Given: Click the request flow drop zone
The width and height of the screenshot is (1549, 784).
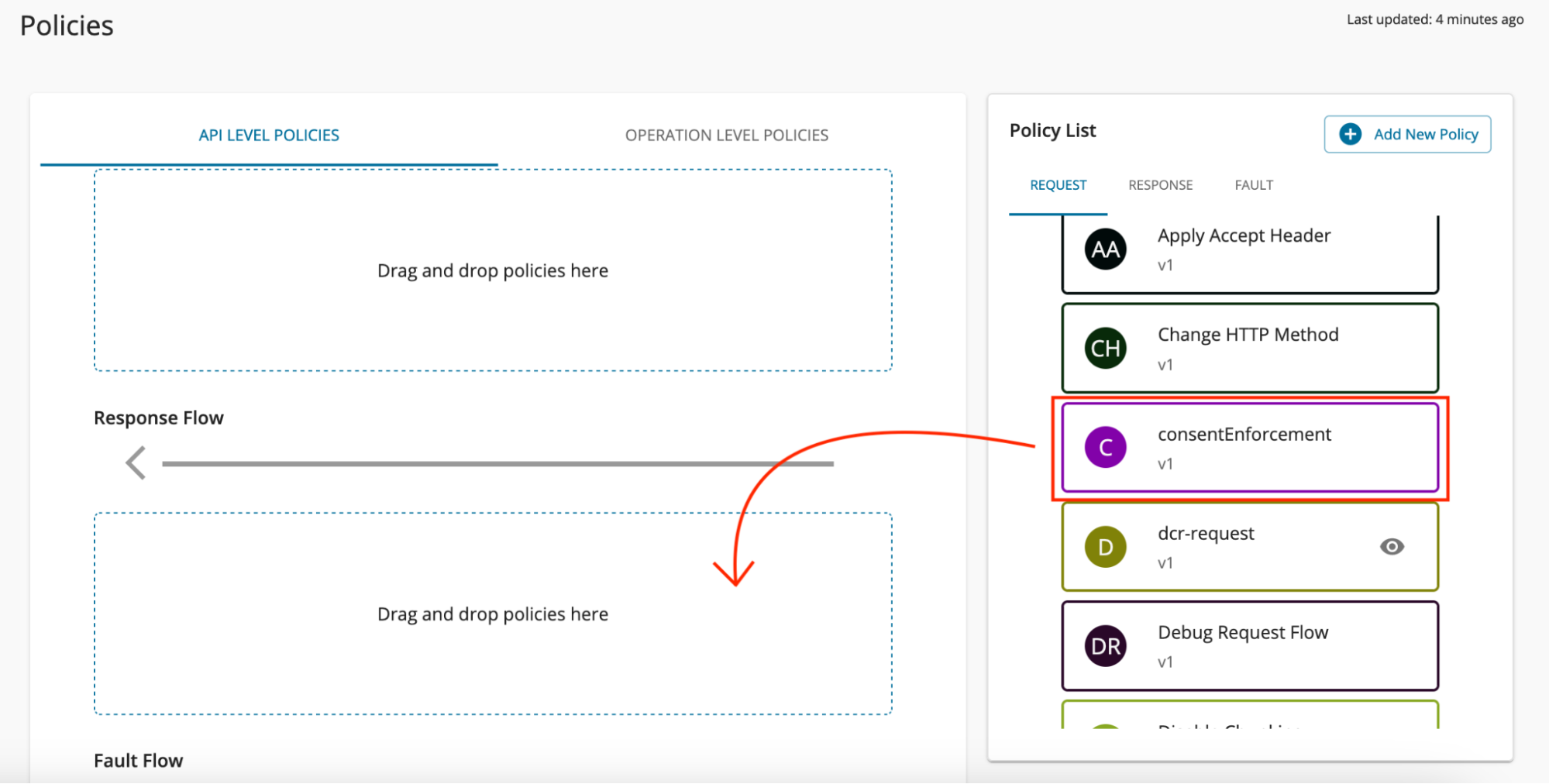Looking at the screenshot, I should pyautogui.click(x=493, y=270).
